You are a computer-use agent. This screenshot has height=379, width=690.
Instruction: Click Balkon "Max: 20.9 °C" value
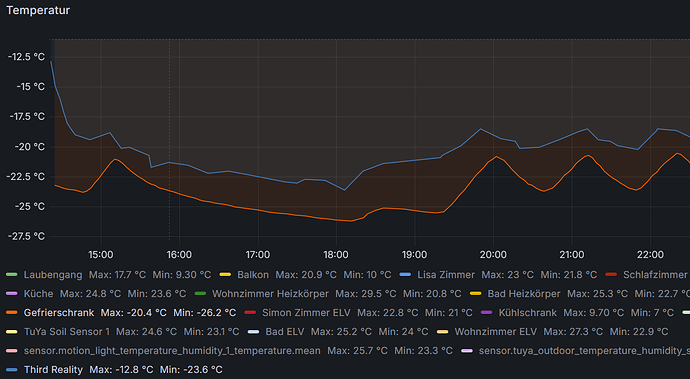click(306, 275)
